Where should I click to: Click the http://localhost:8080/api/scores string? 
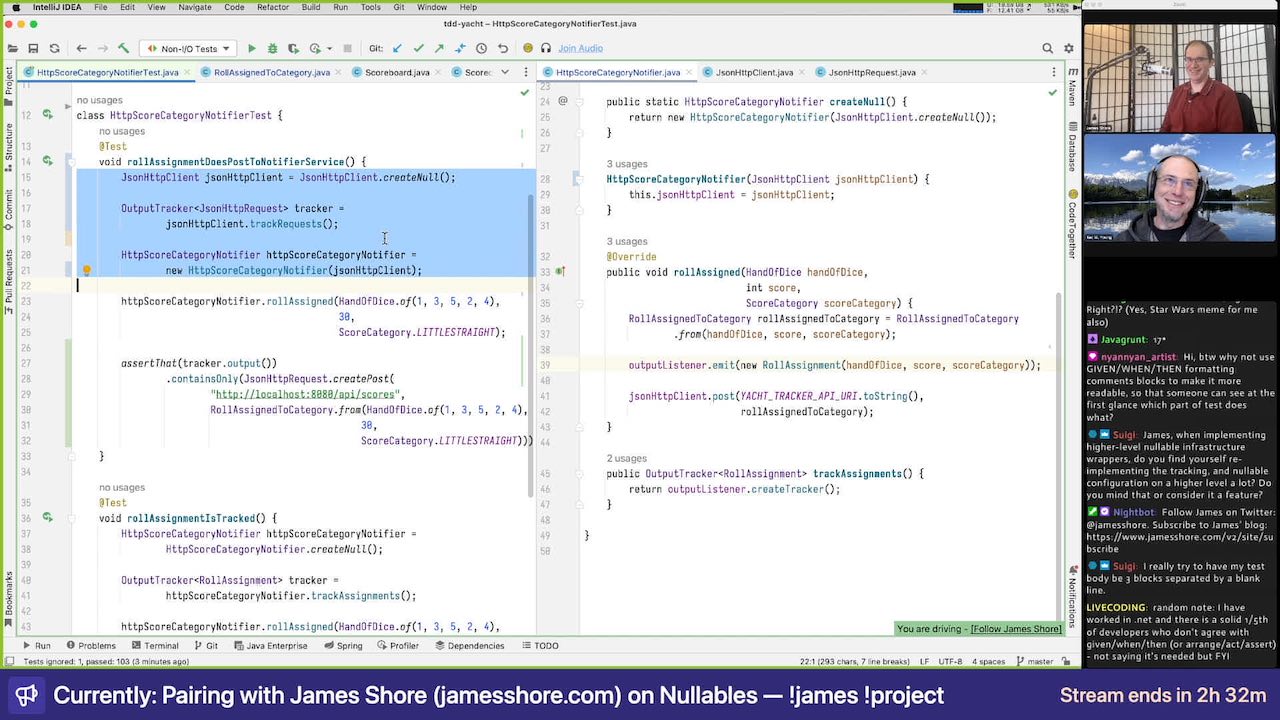click(x=307, y=394)
